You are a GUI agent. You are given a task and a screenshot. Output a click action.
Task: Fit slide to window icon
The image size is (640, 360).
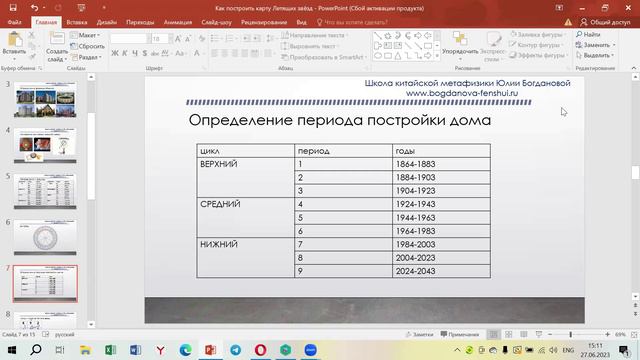(x=634, y=334)
